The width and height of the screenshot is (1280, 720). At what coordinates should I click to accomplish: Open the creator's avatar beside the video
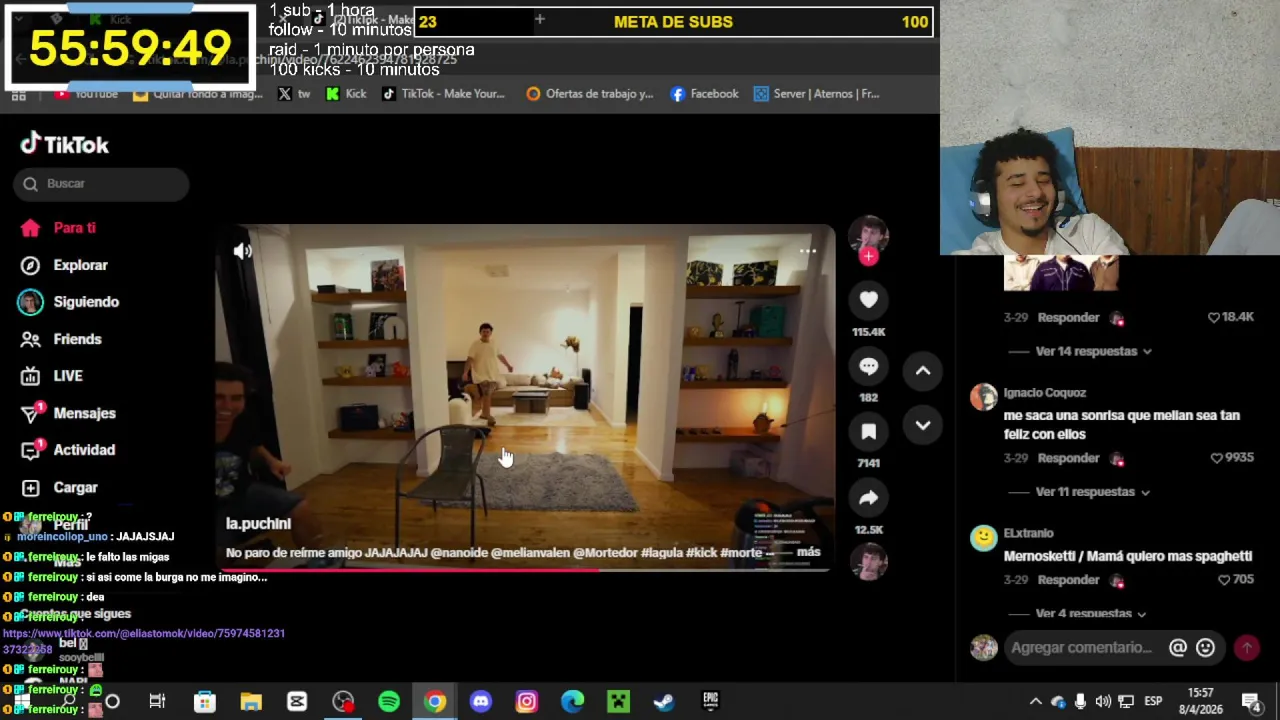click(868, 234)
